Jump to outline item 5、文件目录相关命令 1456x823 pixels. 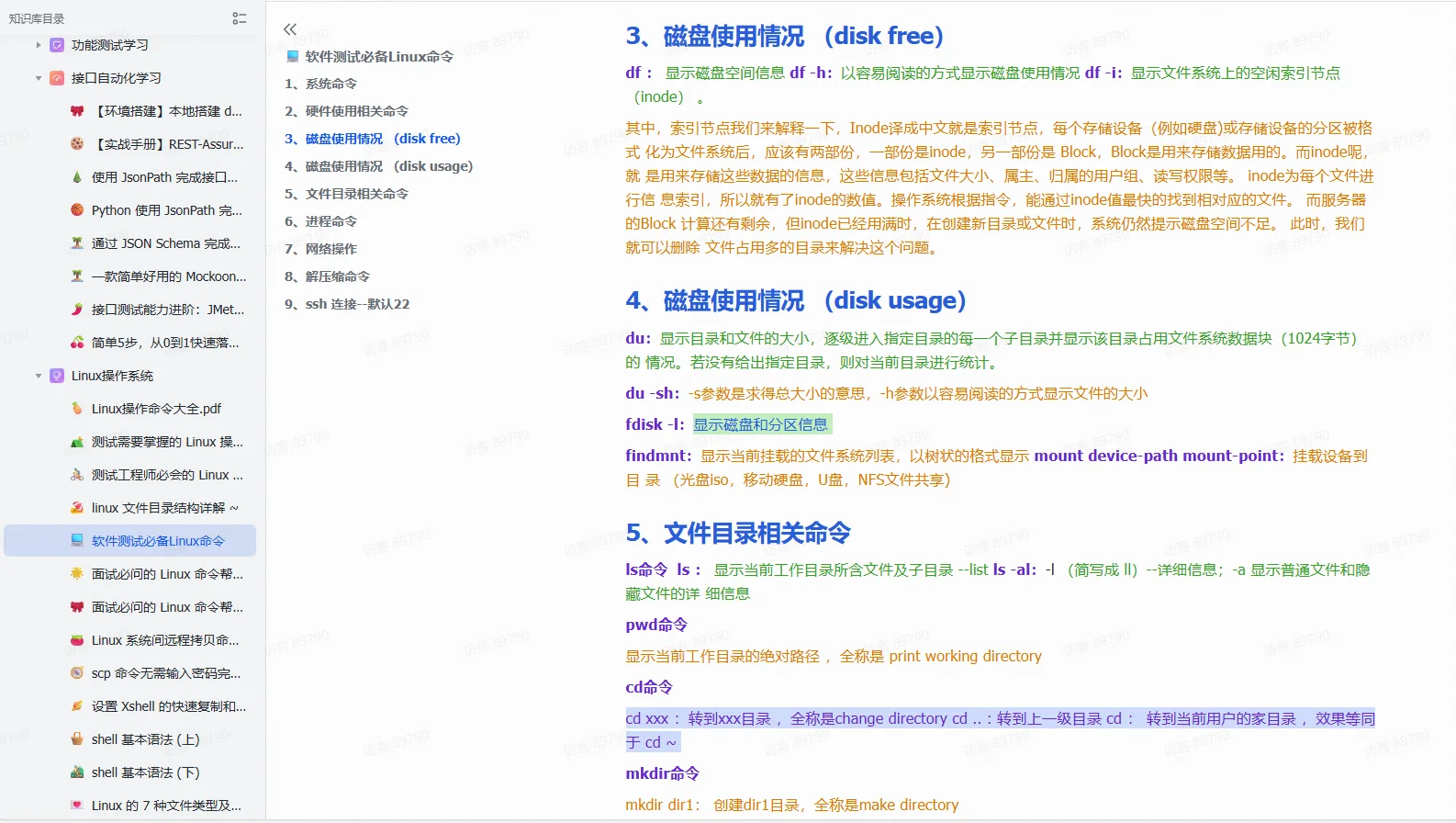tap(346, 194)
